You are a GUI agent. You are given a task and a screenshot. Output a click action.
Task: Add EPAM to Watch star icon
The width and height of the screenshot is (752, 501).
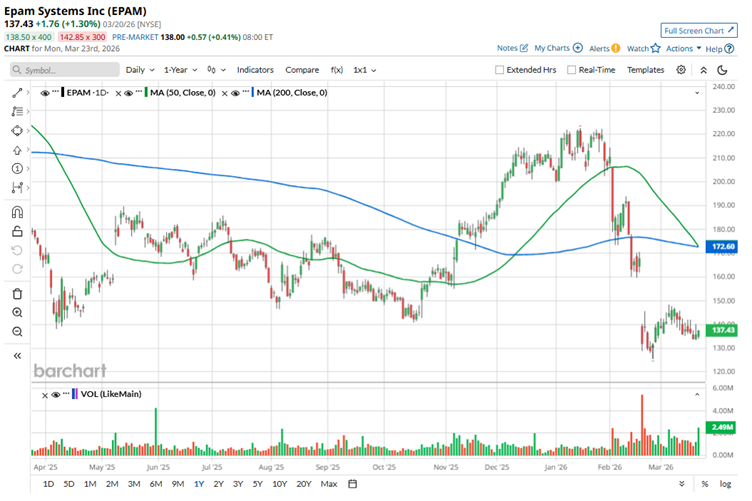click(x=656, y=48)
